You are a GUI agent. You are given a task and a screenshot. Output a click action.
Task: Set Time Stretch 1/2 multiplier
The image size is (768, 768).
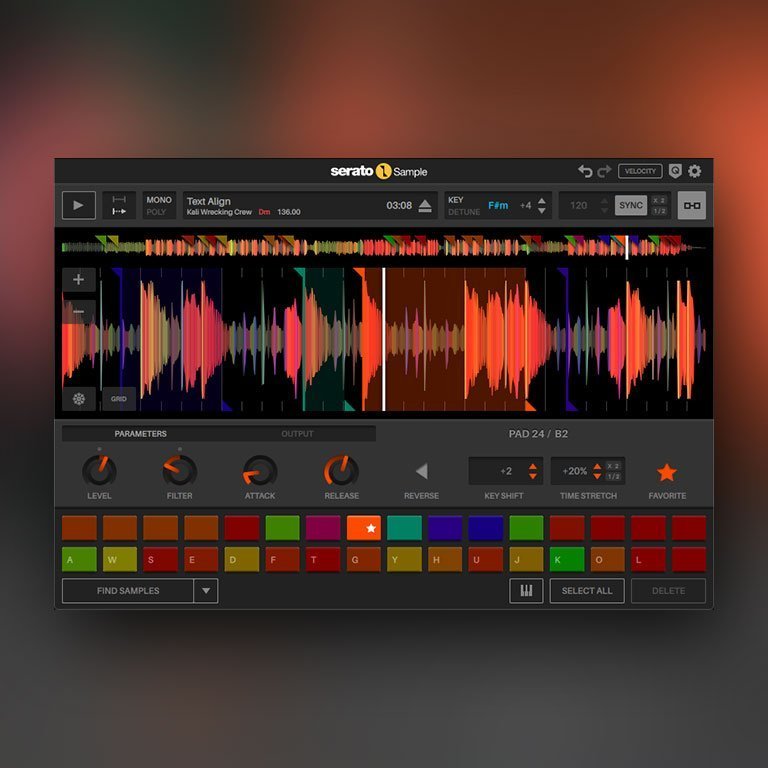[x=613, y=477]
